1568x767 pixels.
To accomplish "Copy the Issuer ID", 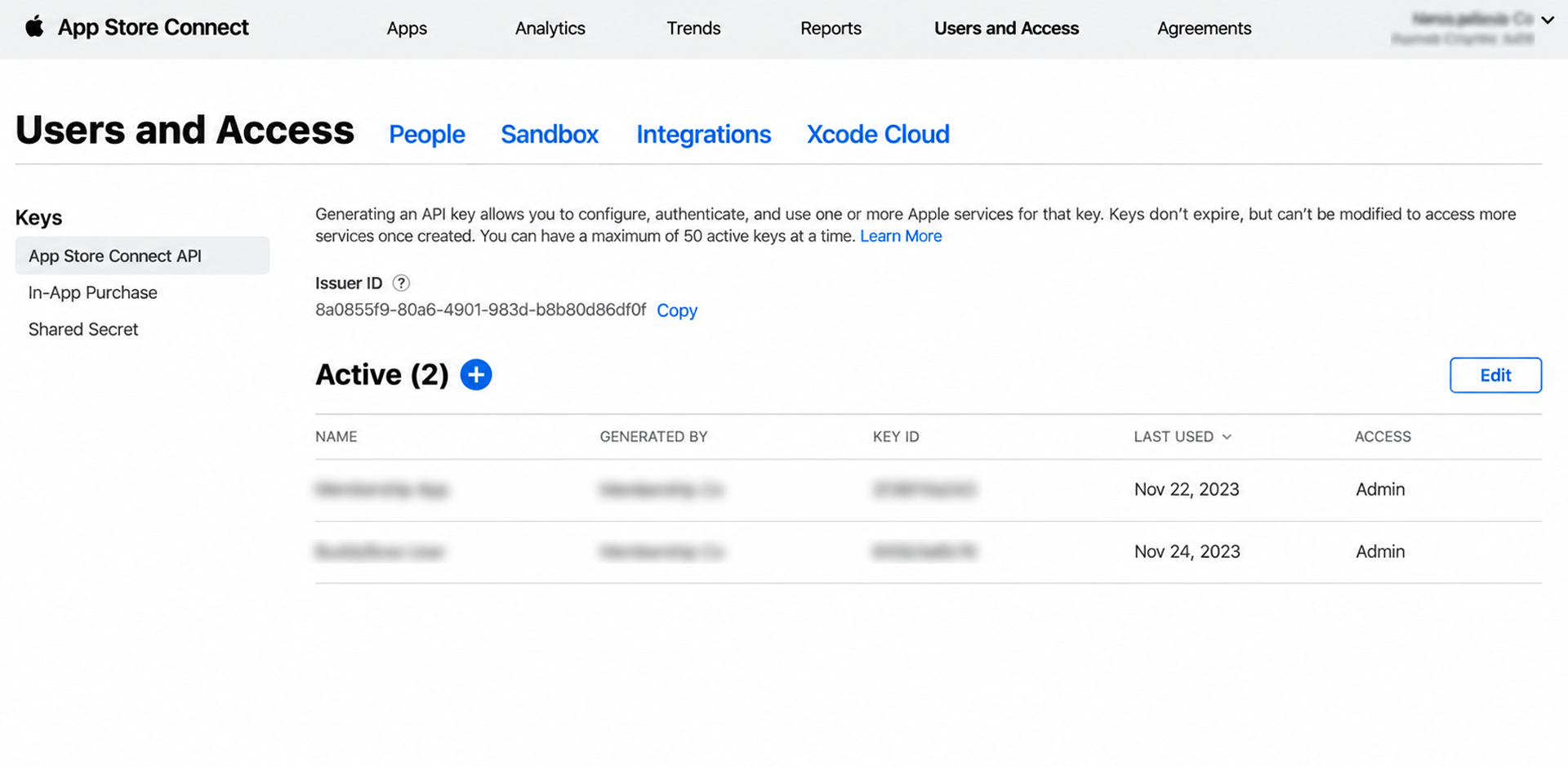I will tap(677, 310).
